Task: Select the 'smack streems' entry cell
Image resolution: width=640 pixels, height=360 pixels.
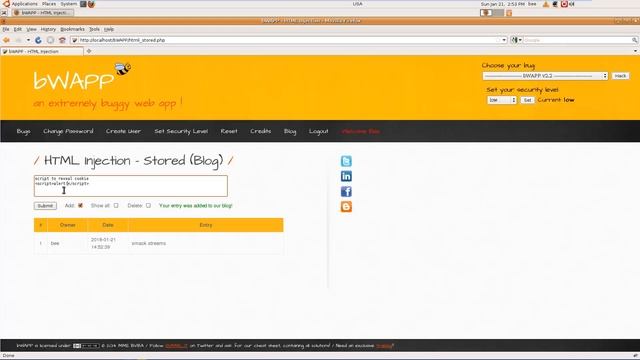Action: [x=206, y=243]
